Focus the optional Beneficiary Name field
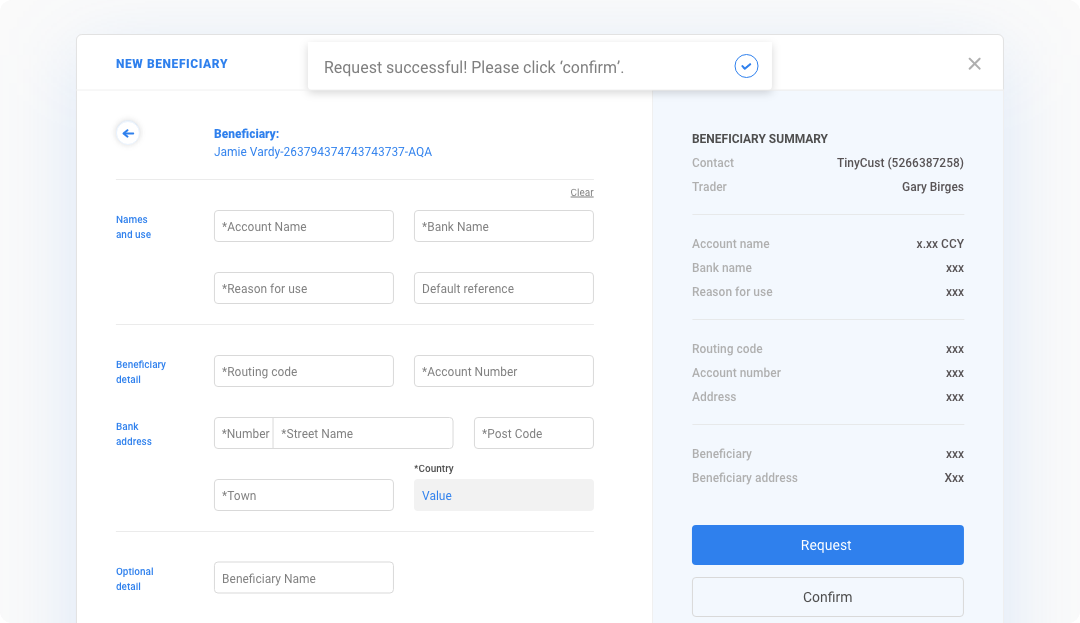Screen dimensions: 1080x623 point(304,578)
